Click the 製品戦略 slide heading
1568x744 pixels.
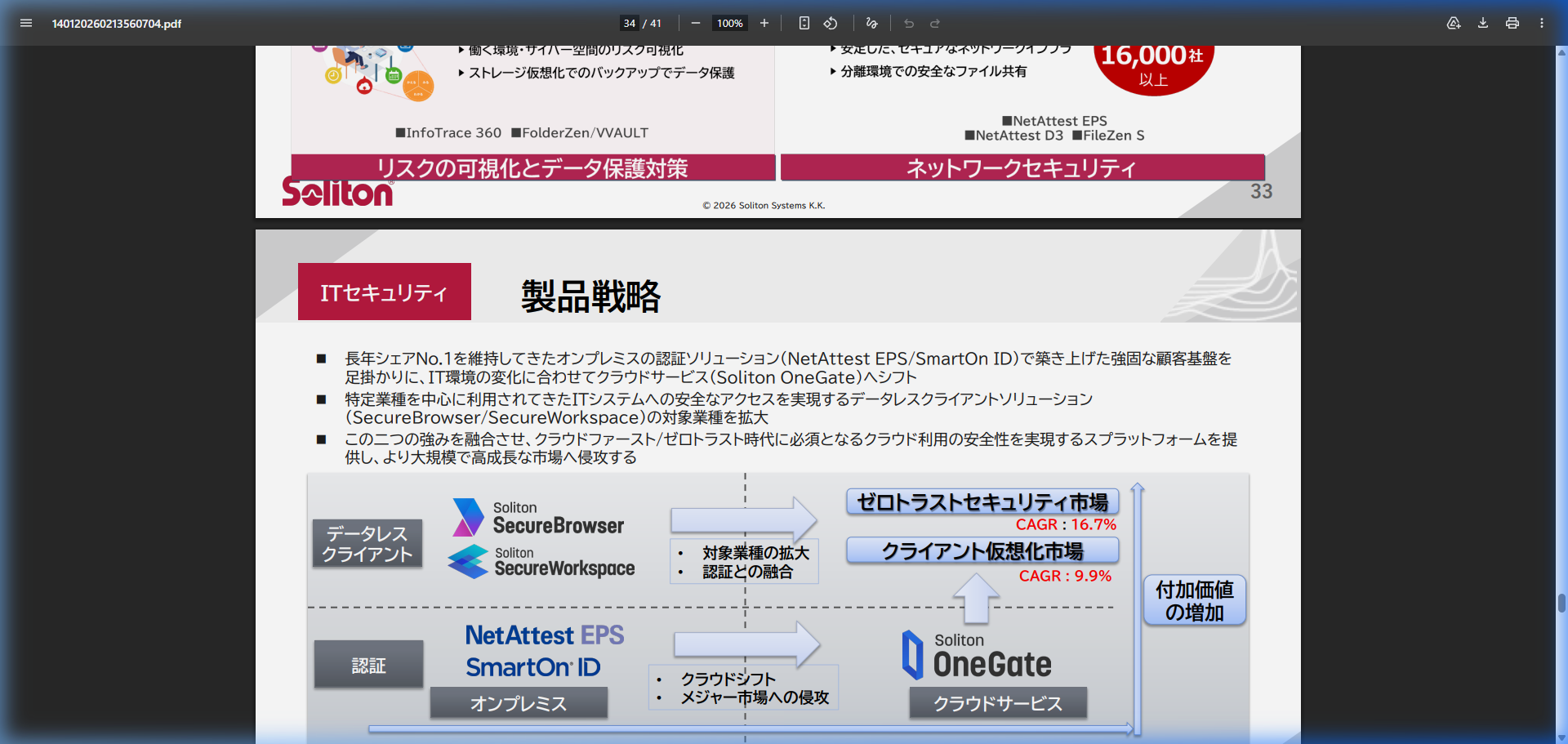tap(590, 296)
